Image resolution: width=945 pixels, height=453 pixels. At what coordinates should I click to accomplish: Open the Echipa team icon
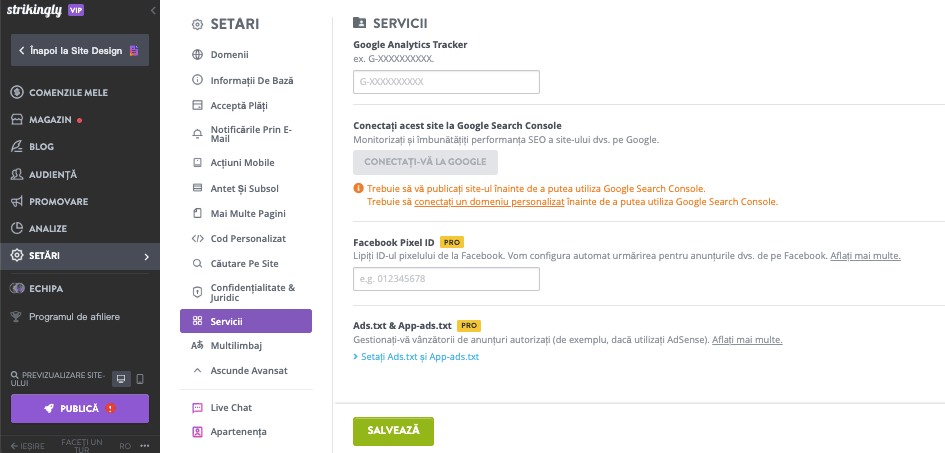17,289
